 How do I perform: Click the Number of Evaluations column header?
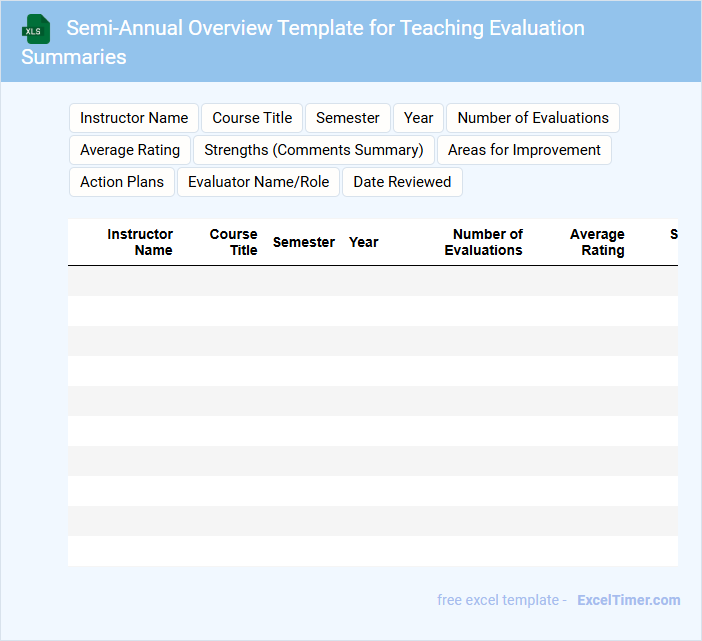pyautogui.click(x=483, y=242)
